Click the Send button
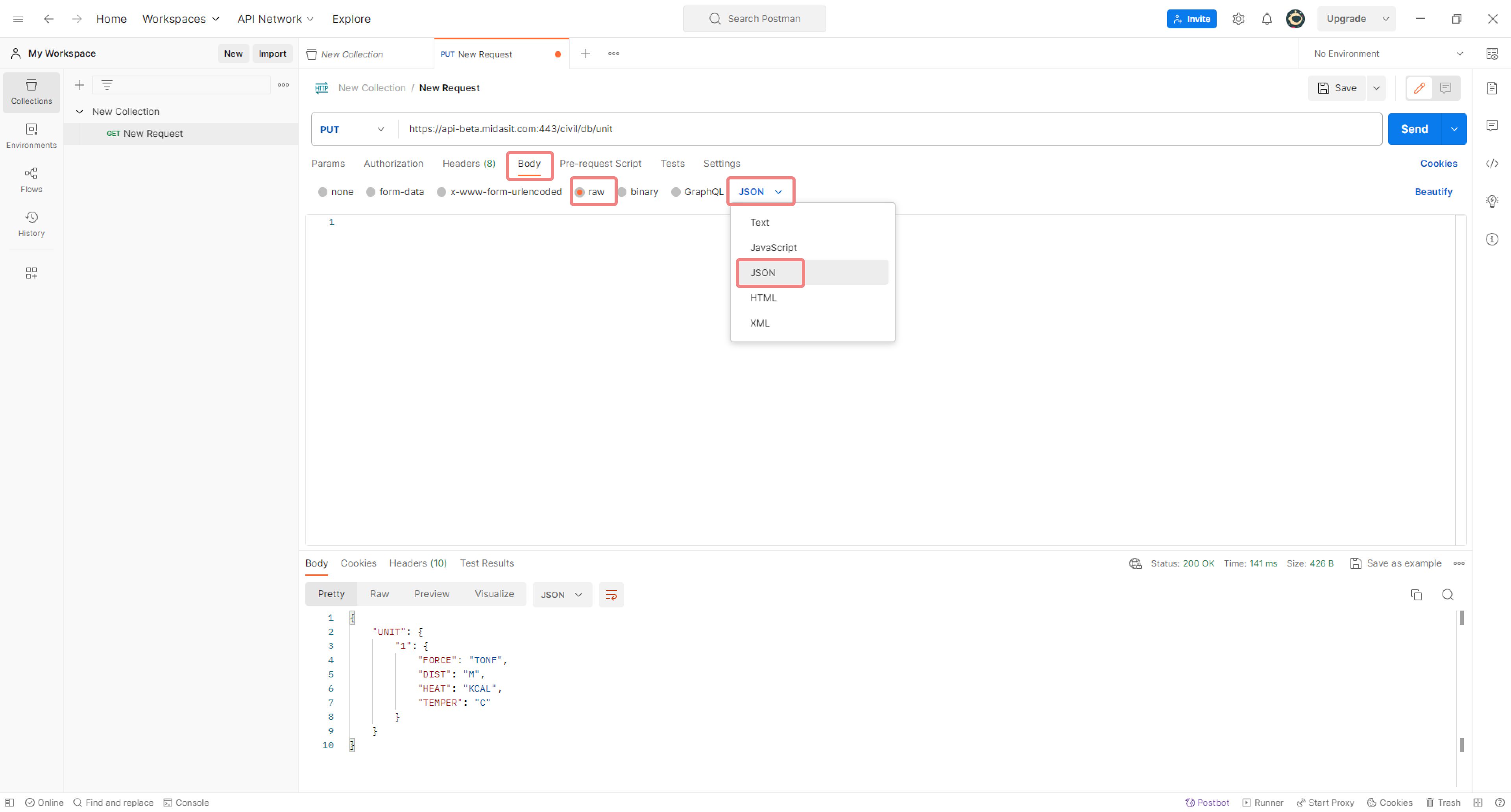 1414,129
